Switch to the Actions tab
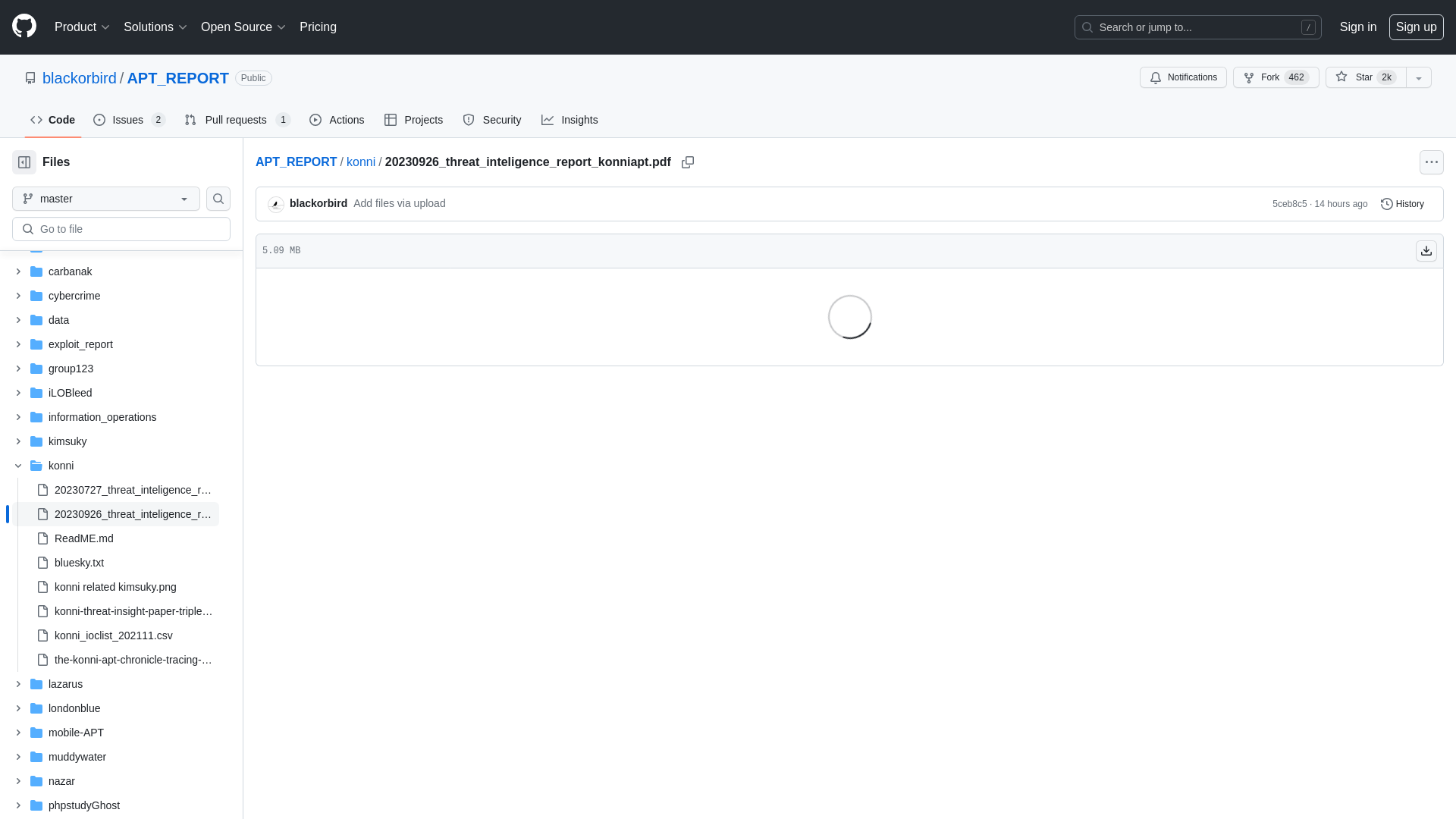 tap(337, 120)
